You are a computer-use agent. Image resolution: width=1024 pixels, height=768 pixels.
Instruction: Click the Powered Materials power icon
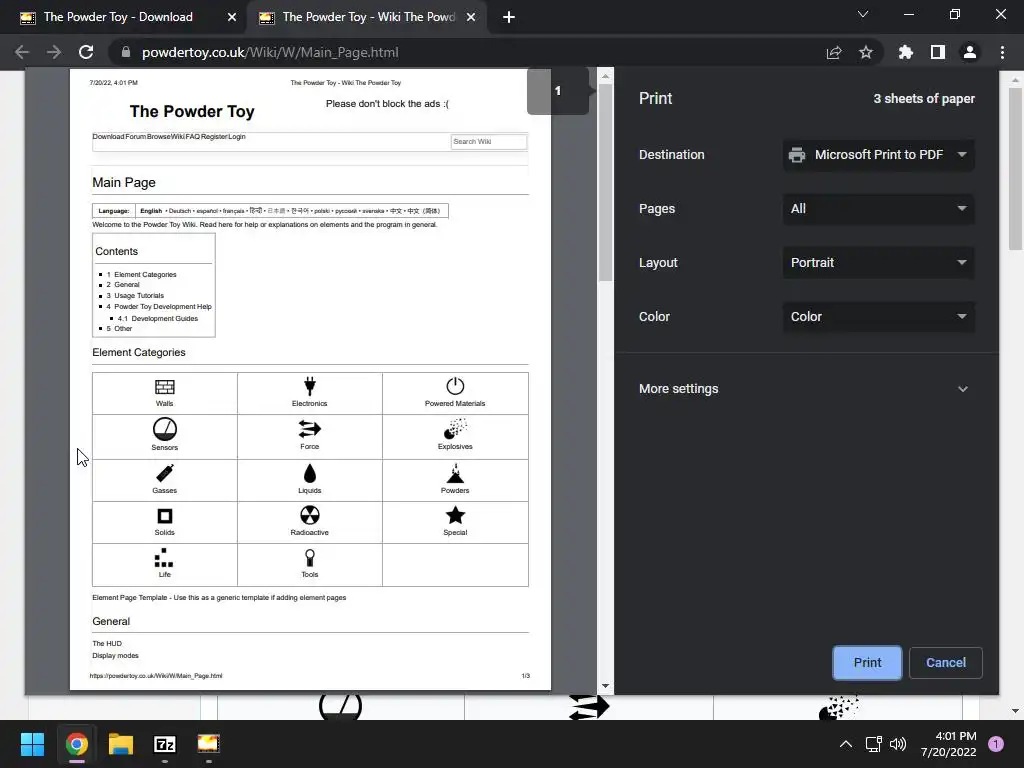pos(455,386)
